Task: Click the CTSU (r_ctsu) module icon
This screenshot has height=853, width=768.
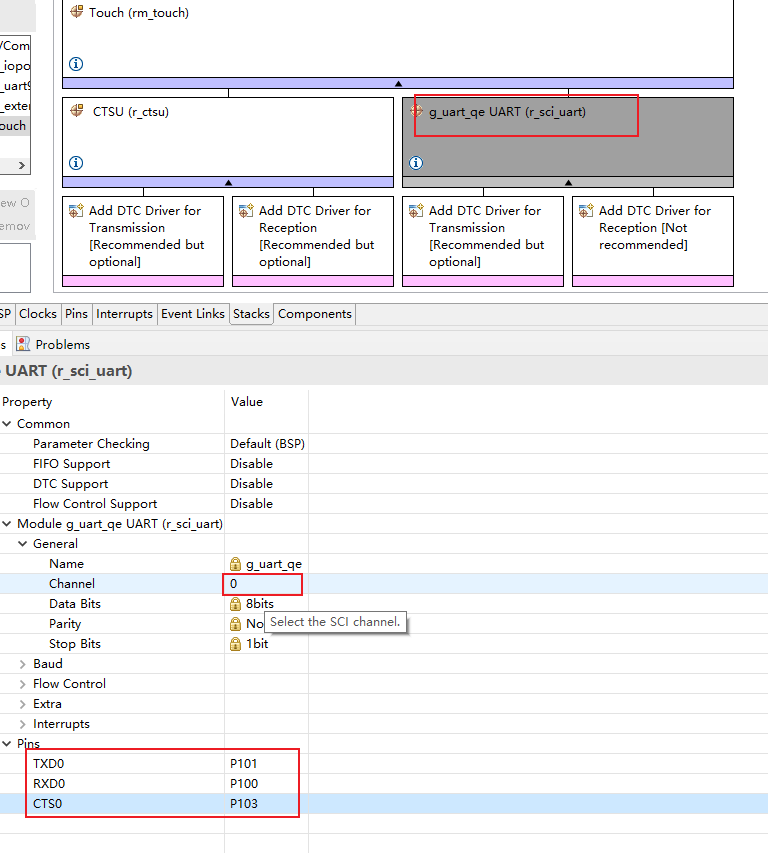Action: (77, 111)
